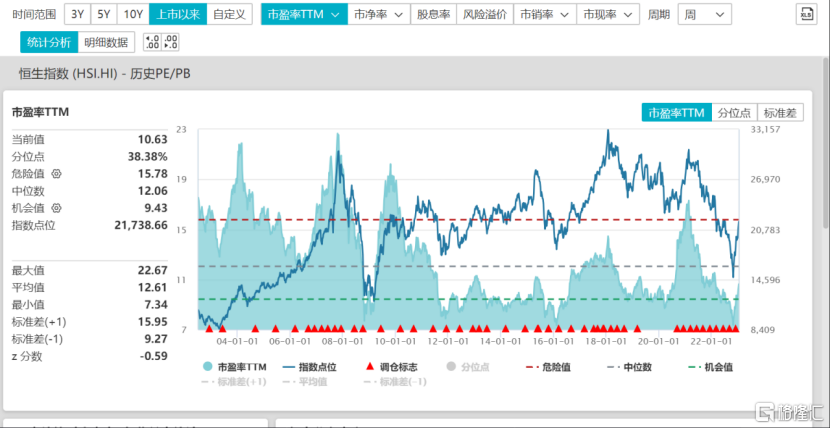Open the 周期 period dropdown showing 周

(705, 14)
